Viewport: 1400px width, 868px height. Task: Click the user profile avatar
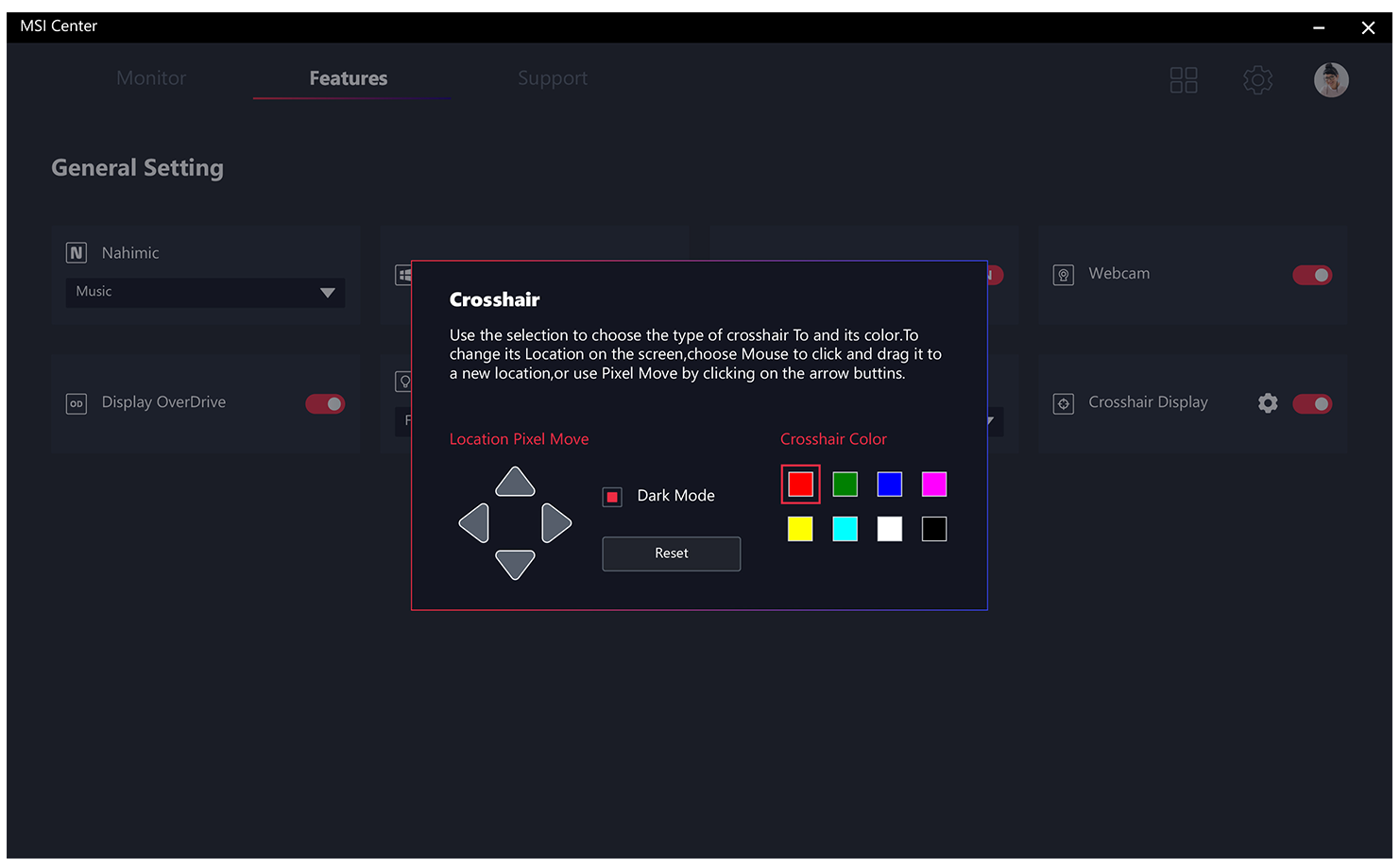1330,80
